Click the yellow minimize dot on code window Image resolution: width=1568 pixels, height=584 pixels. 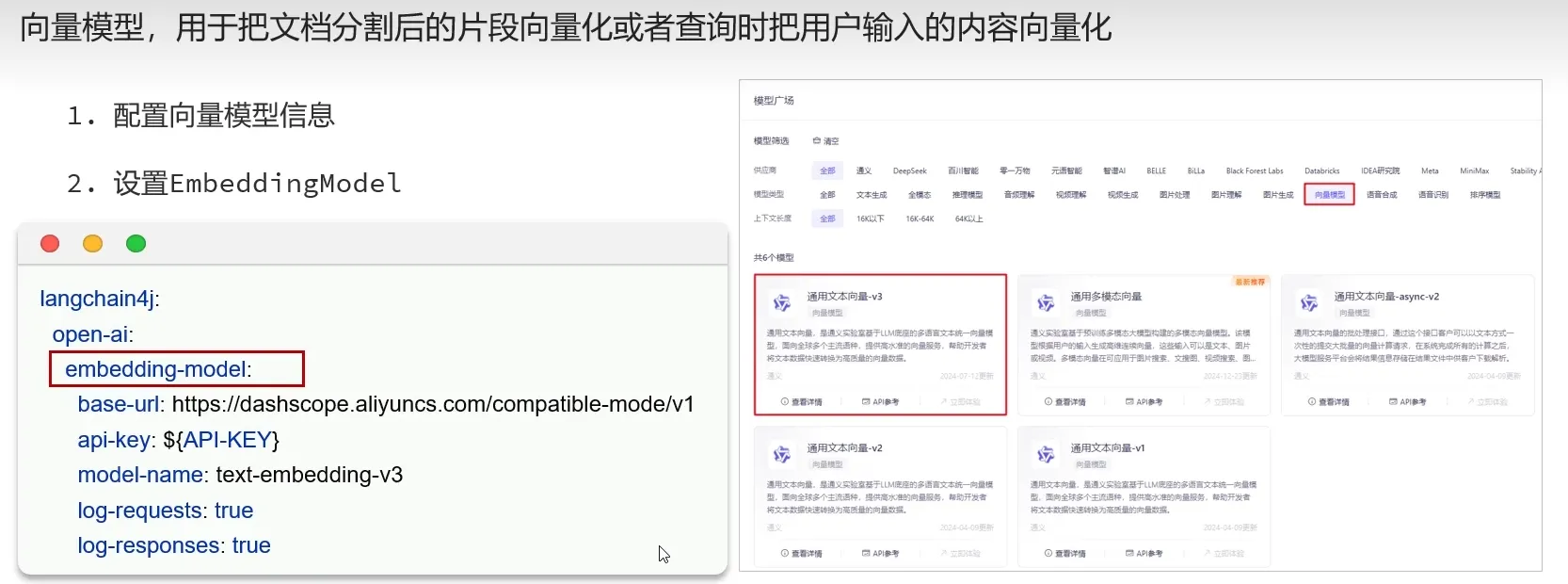[x=92, y=244]
